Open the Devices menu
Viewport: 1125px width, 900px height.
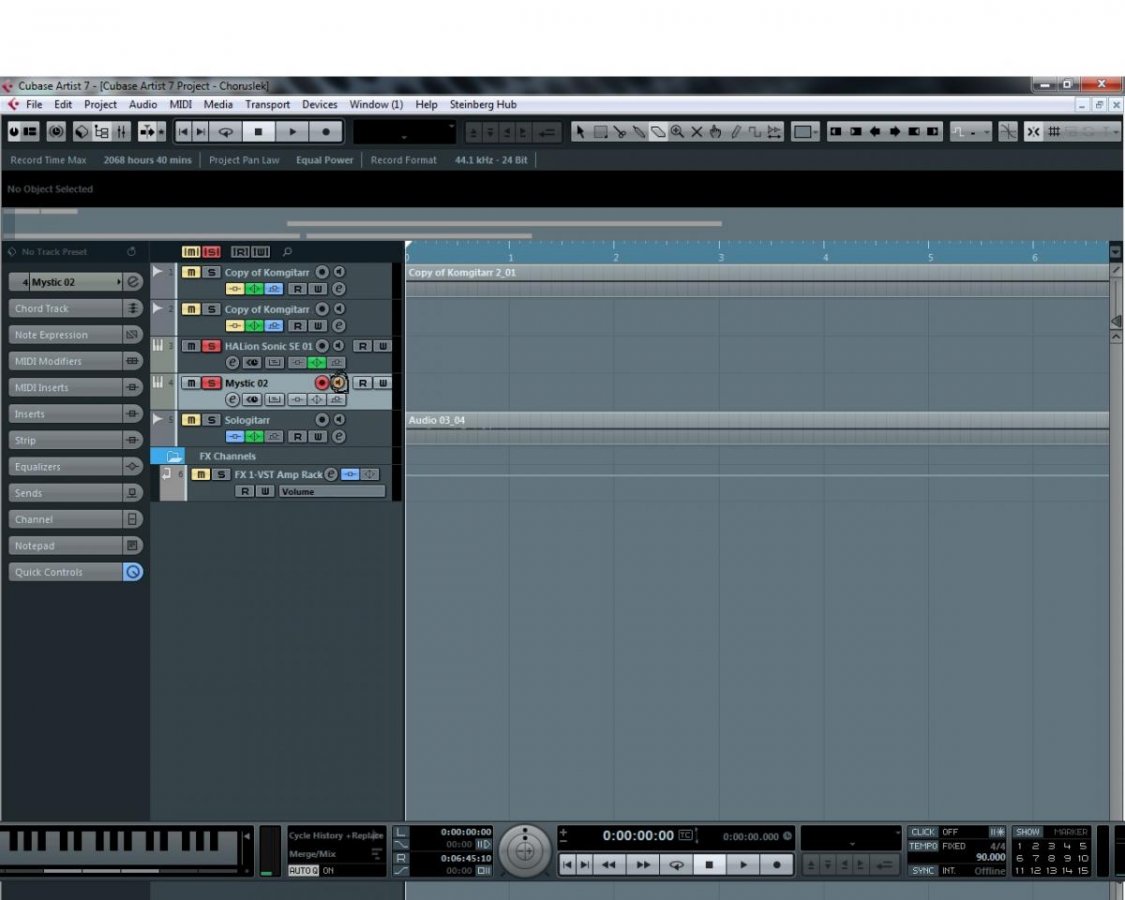(x=319, y=105)
